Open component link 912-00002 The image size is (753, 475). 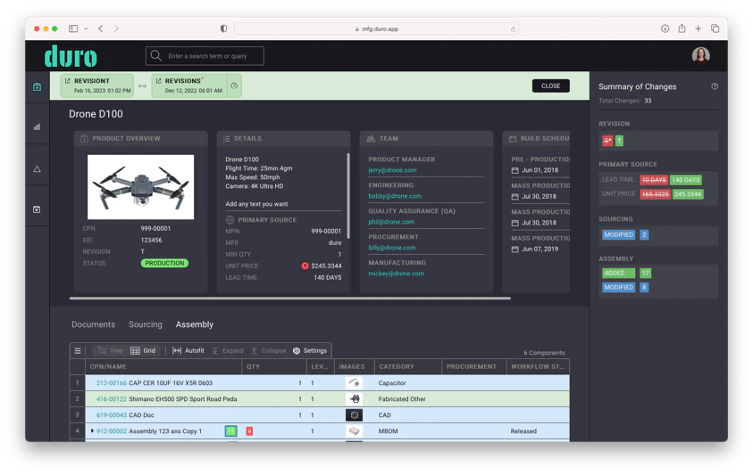click(x=111, y=431)
